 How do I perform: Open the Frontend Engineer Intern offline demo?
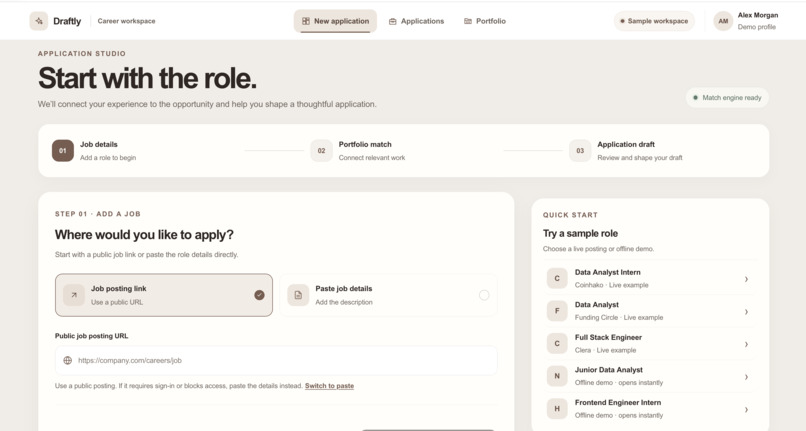tap(650, 409)
